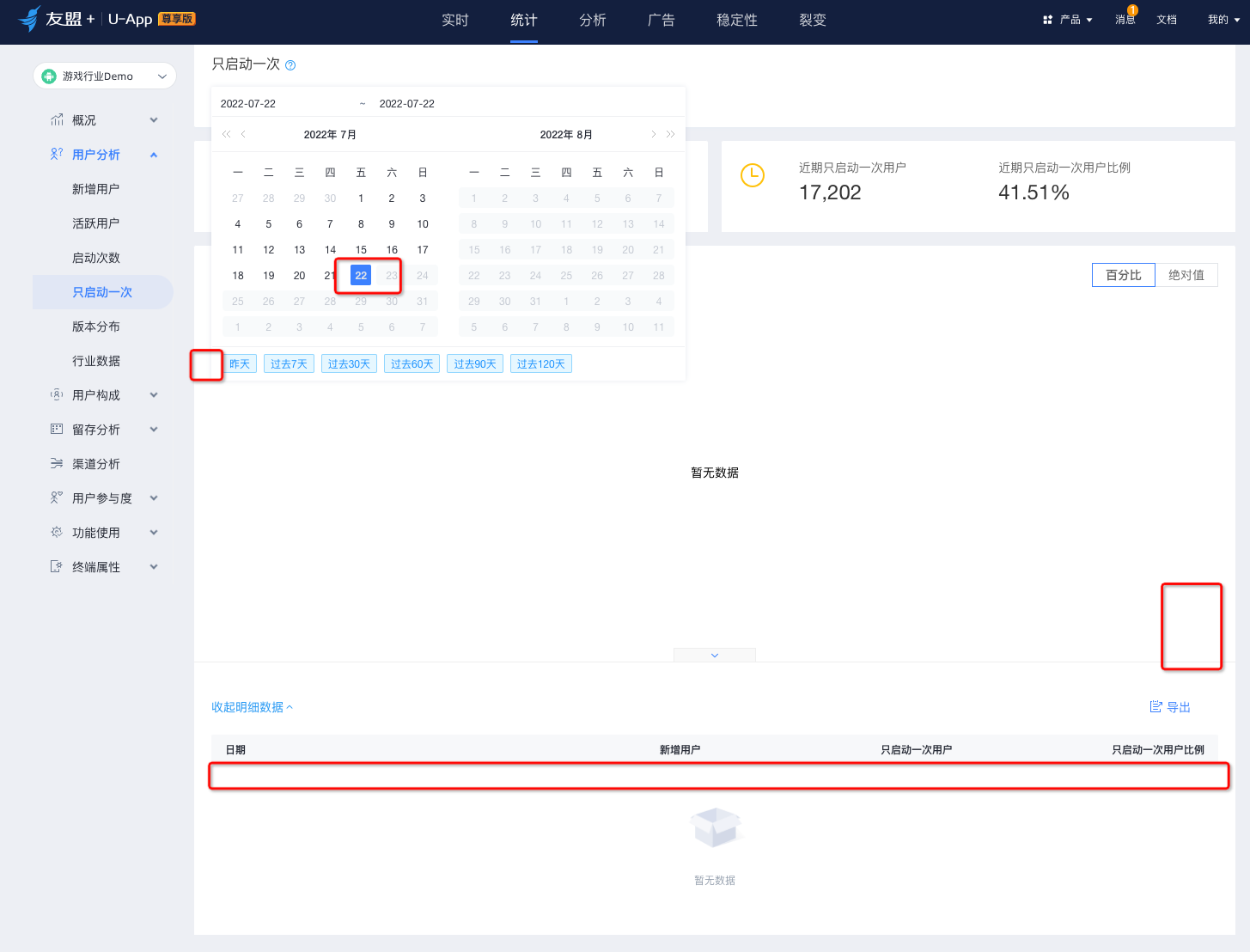
Task: Click the Umeng logo icon
Action: tap(30, 18)
